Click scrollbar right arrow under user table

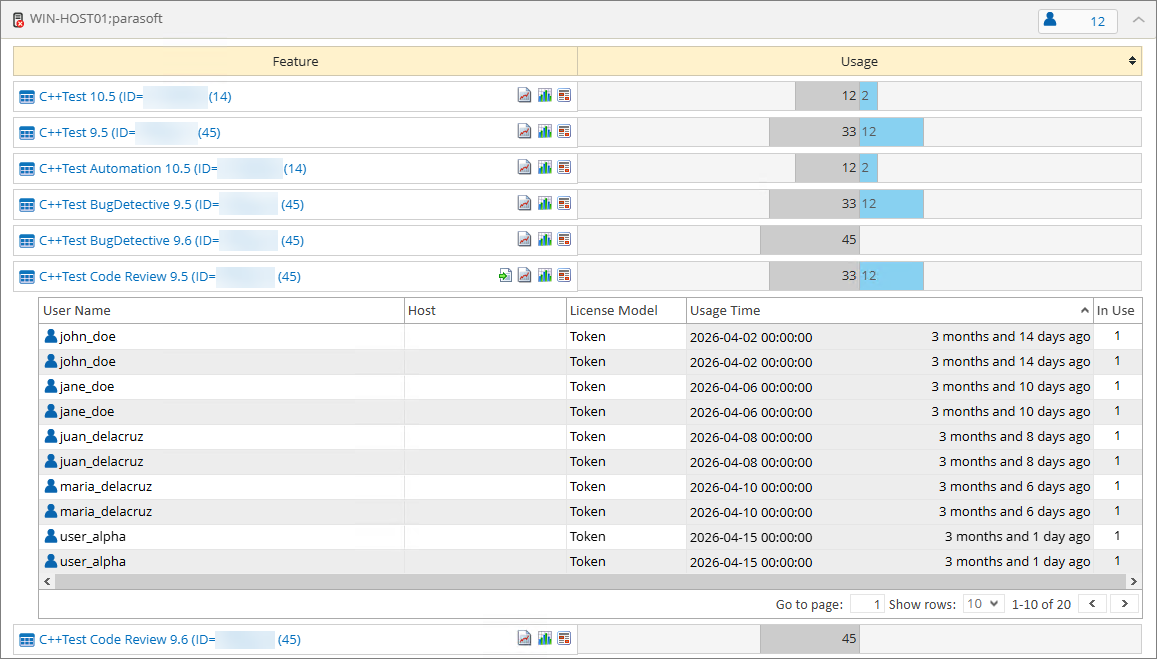coord(1134,582)
